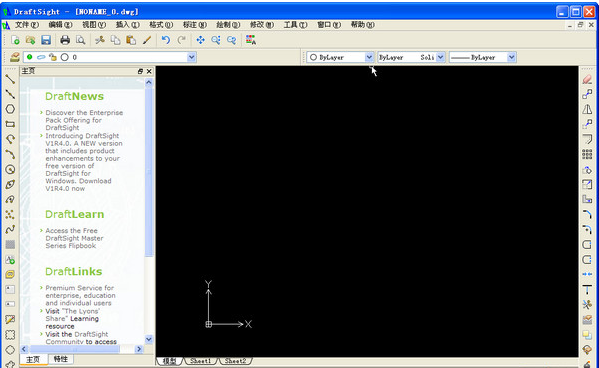Select the Circle drawing tool
599x368 pixels.
10,109
